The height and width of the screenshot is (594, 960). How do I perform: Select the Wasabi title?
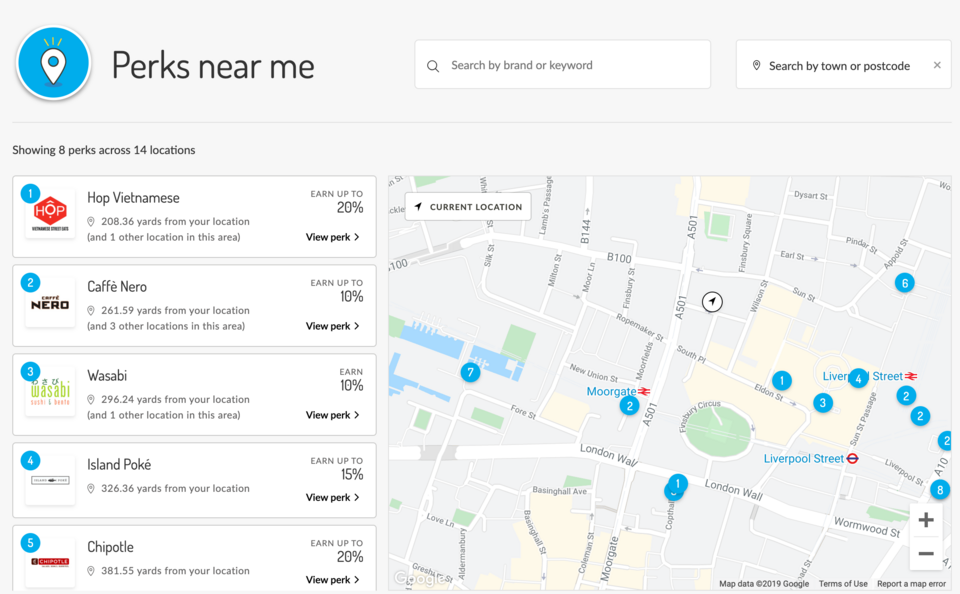[107, 375]
